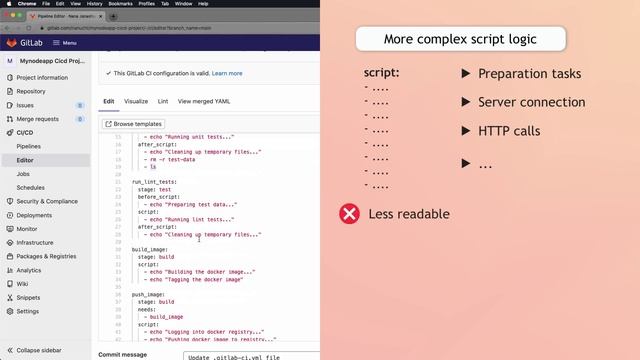Click the Repository sidebar icon
Image resolution: width=640 pixels, height=360 pixels.
pos(10,91)
